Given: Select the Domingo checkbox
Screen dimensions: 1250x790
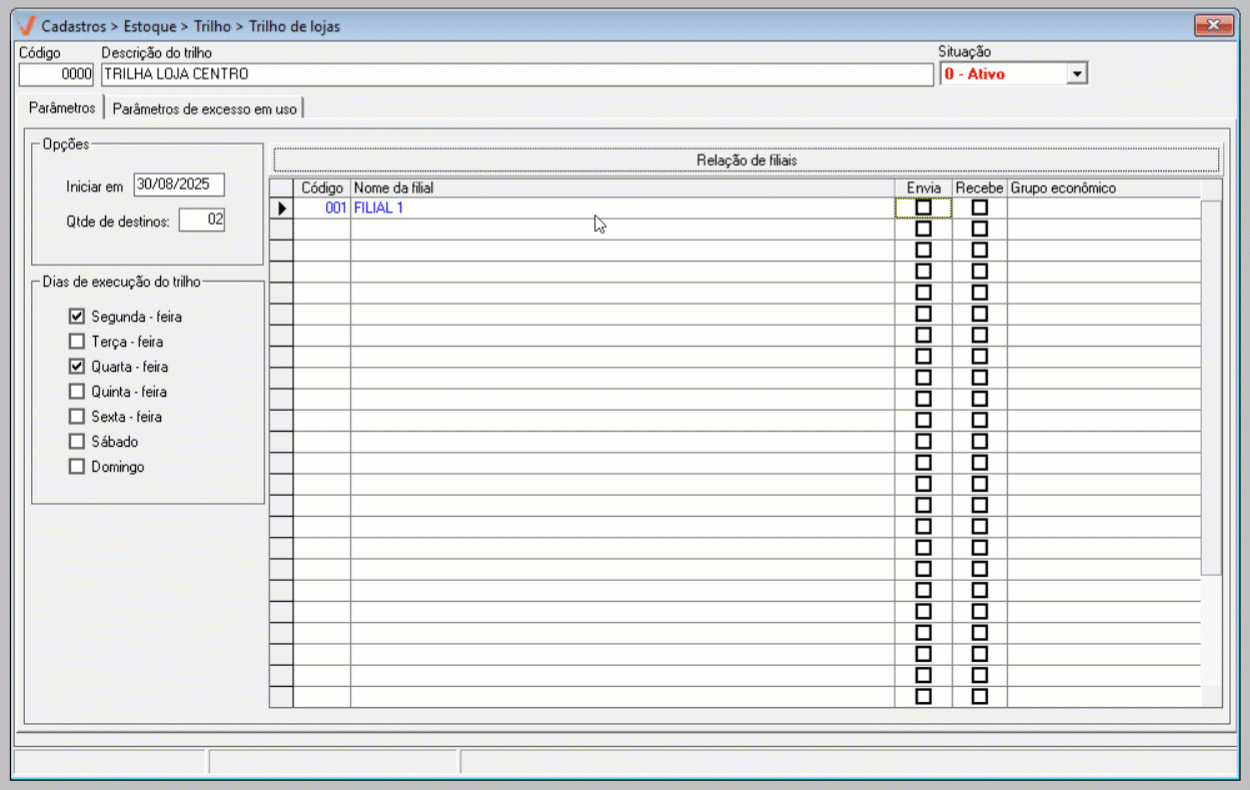Looking at the screenshot, I should pos(77,466).
